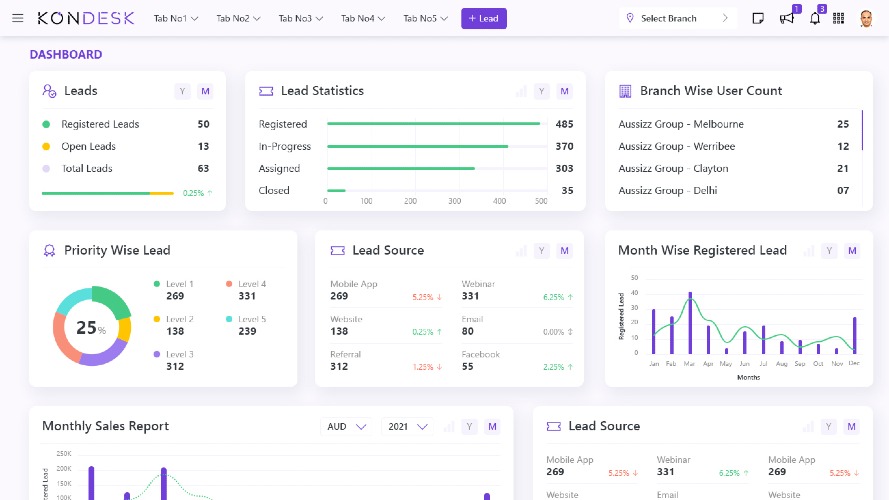Set bottom Lead Source card to monthly
889x500 pixels.
pyautogui.click(x=852, y=426)
